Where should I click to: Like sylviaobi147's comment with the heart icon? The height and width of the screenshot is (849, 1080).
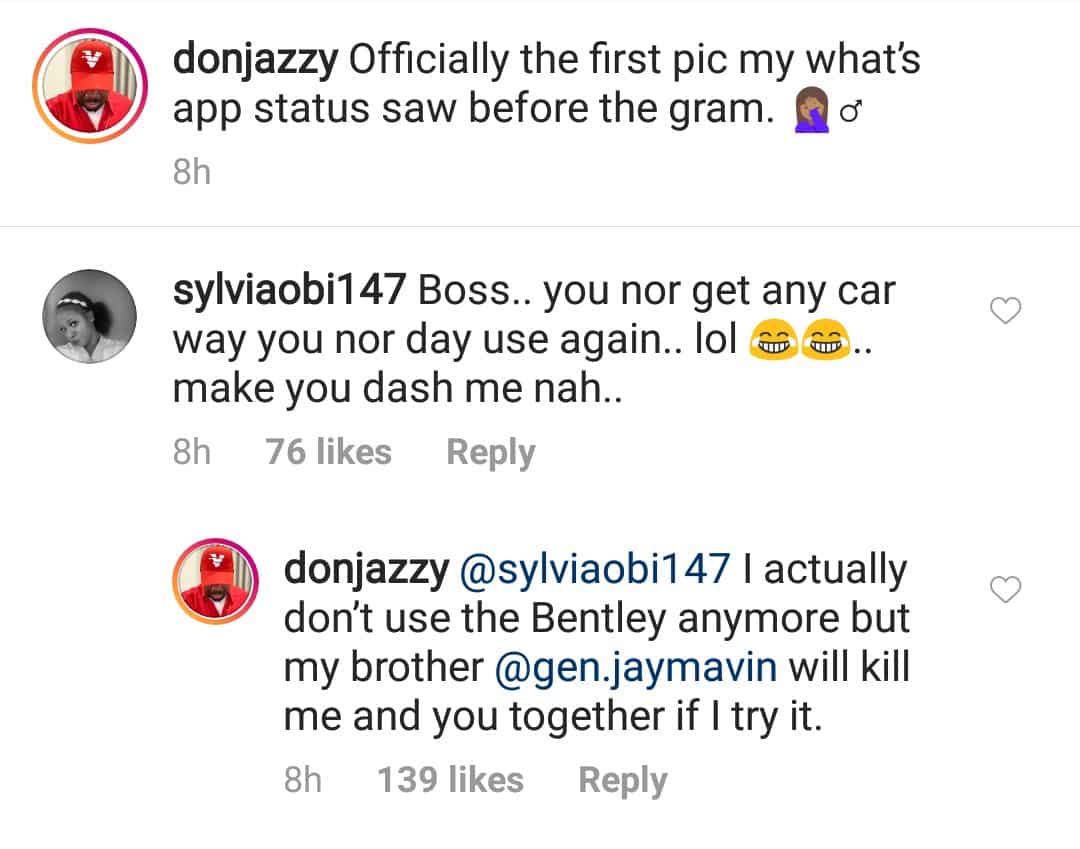click(x=1005, y=312)
